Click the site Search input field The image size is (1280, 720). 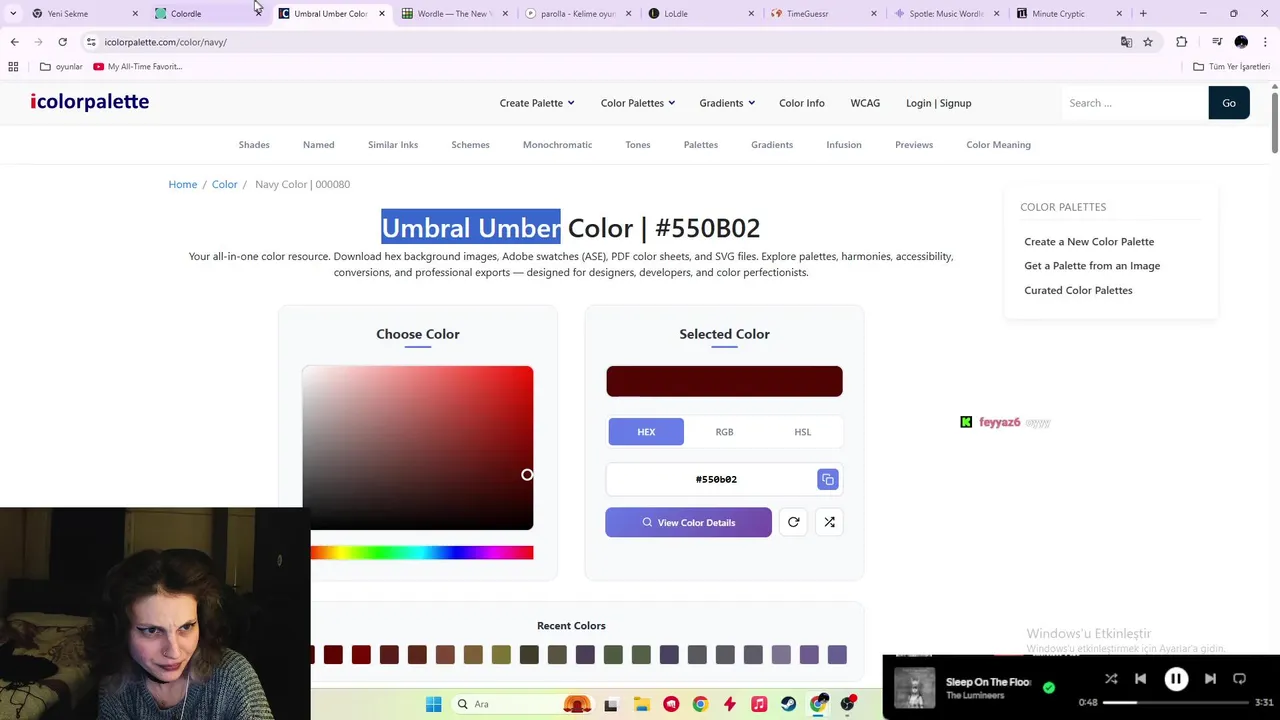1134,103
